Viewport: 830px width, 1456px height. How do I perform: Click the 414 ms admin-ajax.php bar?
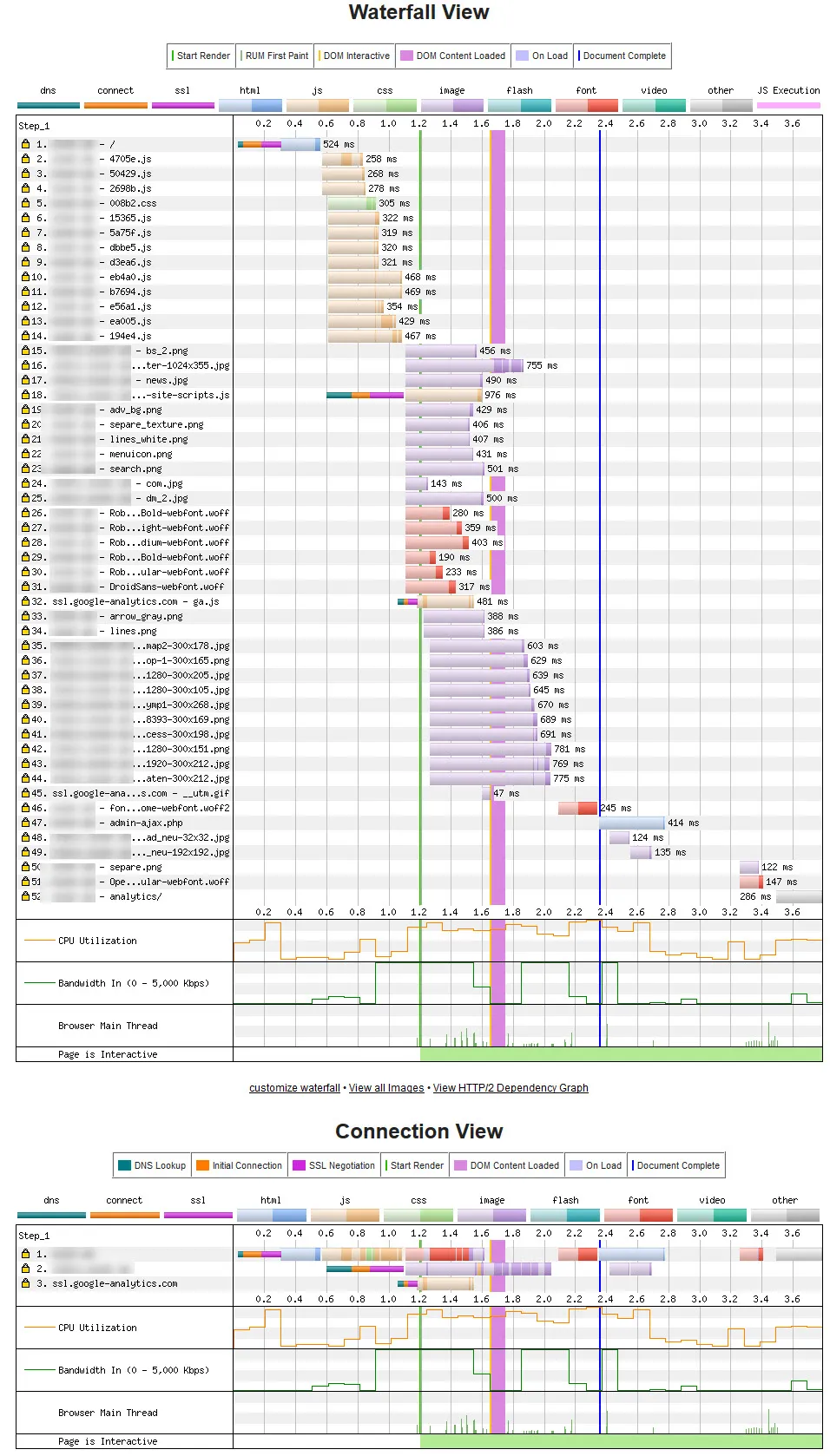[x=632, y=823]
